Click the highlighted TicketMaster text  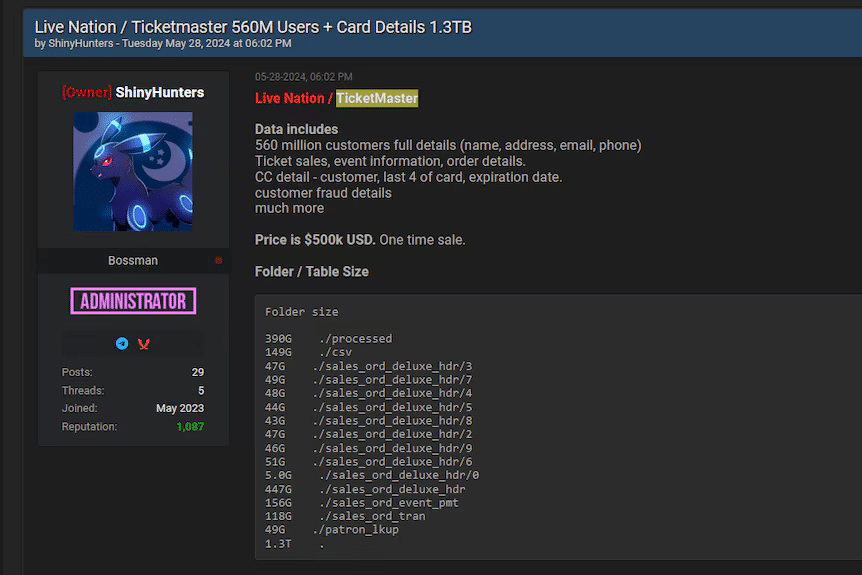tap(377, 98)
